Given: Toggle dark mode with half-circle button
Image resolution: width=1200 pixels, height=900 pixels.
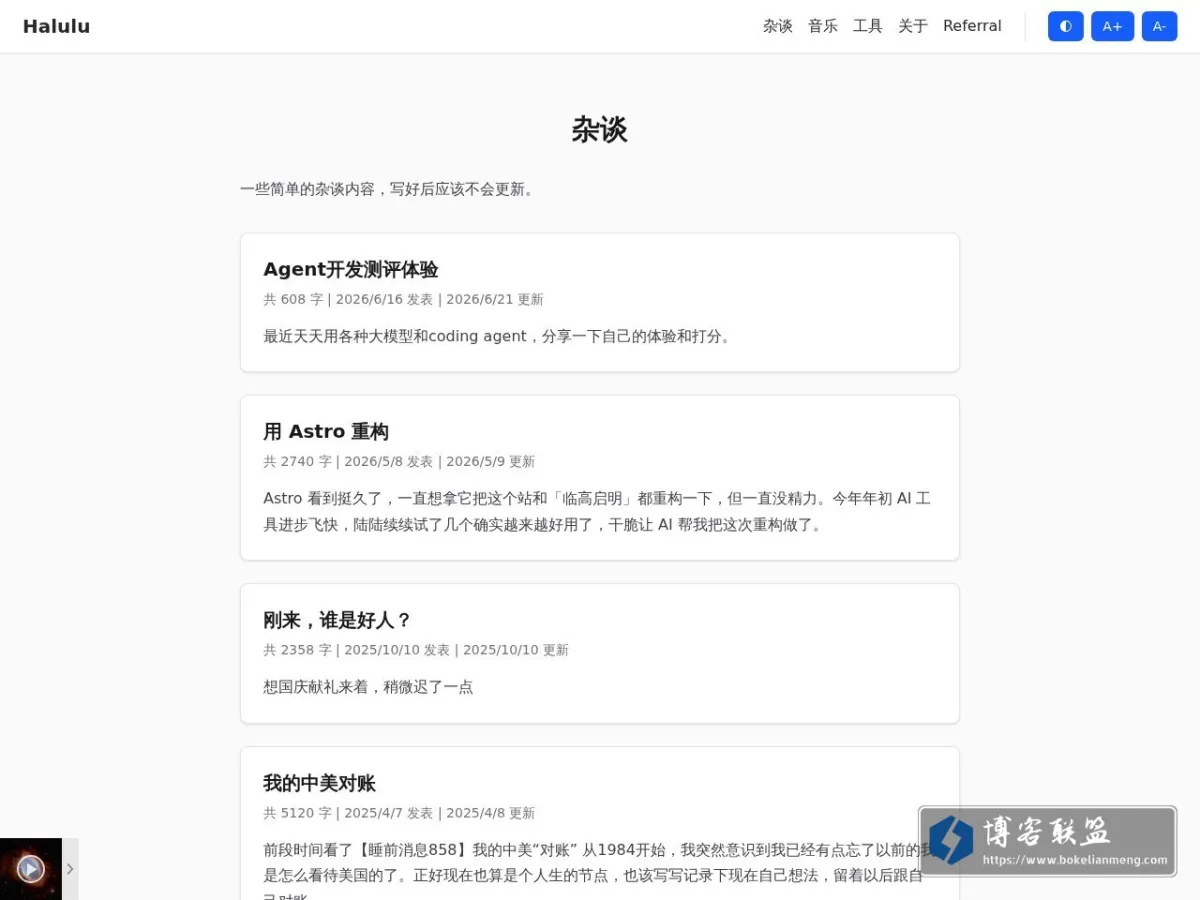Looking at the screenshot, I should (1065, 26).
